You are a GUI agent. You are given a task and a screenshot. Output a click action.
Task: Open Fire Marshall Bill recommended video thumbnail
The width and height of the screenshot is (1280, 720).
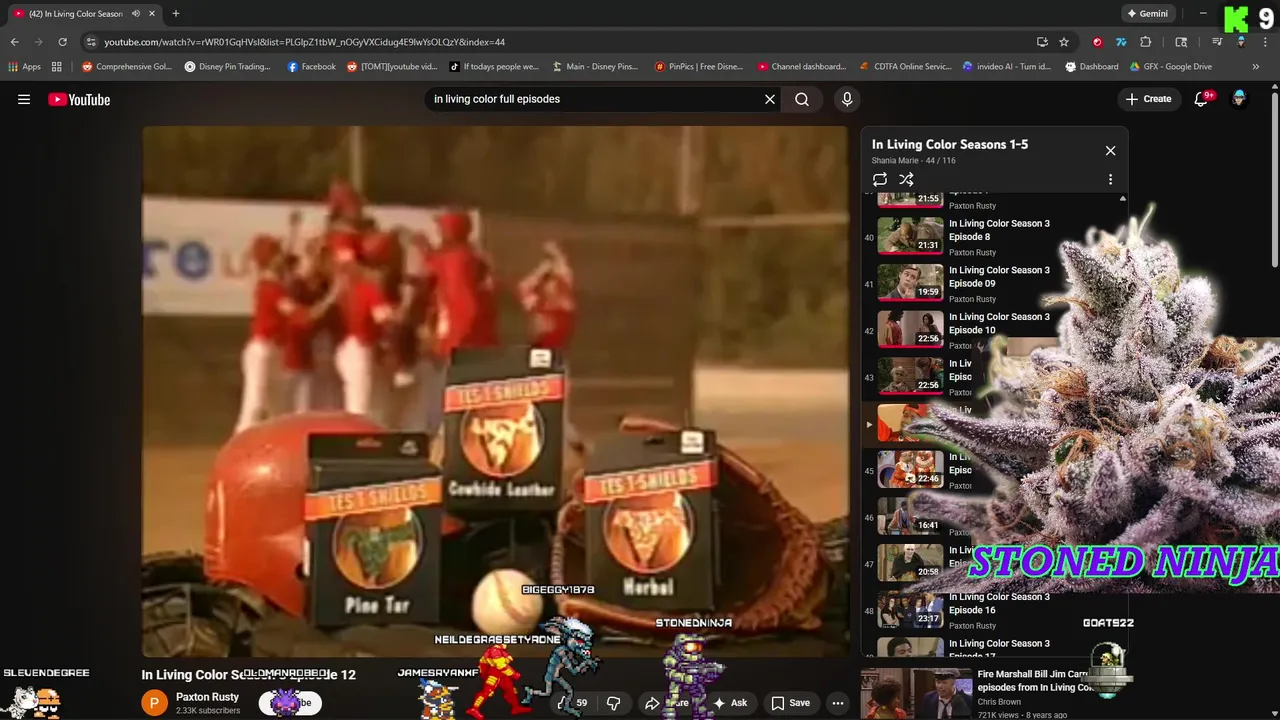(x=917, y=694)
